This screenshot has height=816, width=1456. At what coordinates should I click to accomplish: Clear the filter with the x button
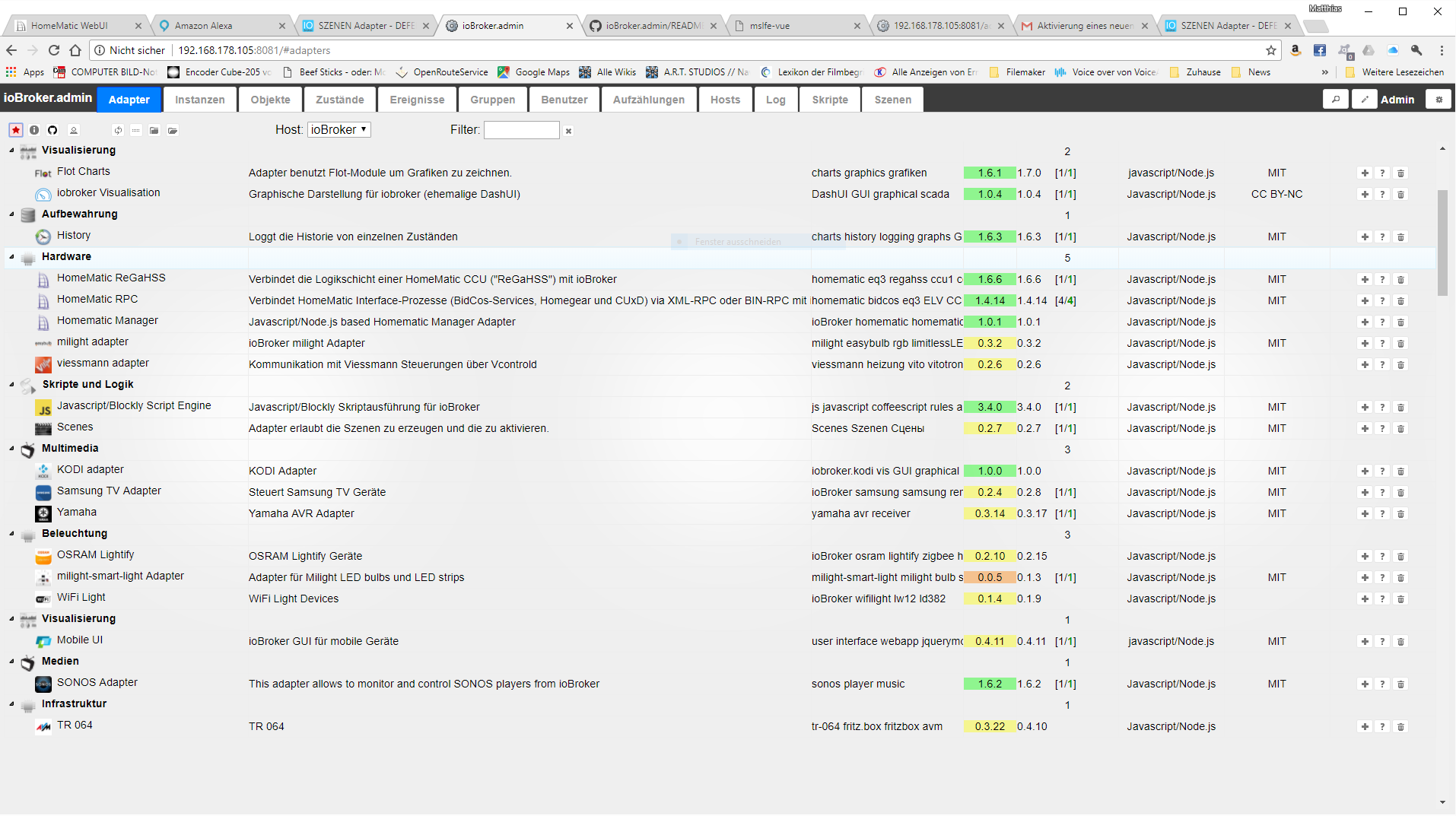pyautogui.click(x=568, y=131)
